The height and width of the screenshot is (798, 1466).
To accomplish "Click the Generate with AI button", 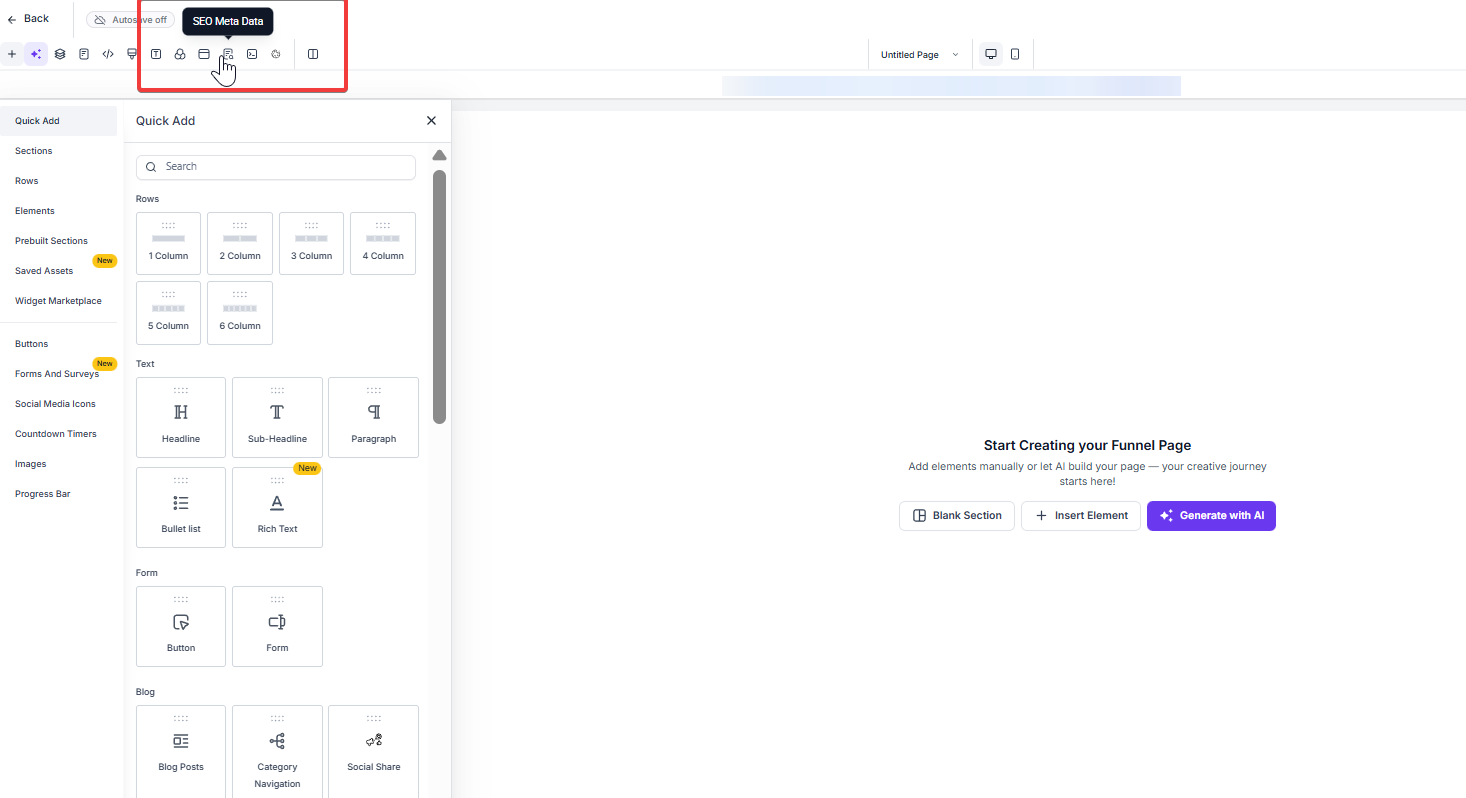I will [x=1211, y=516].
